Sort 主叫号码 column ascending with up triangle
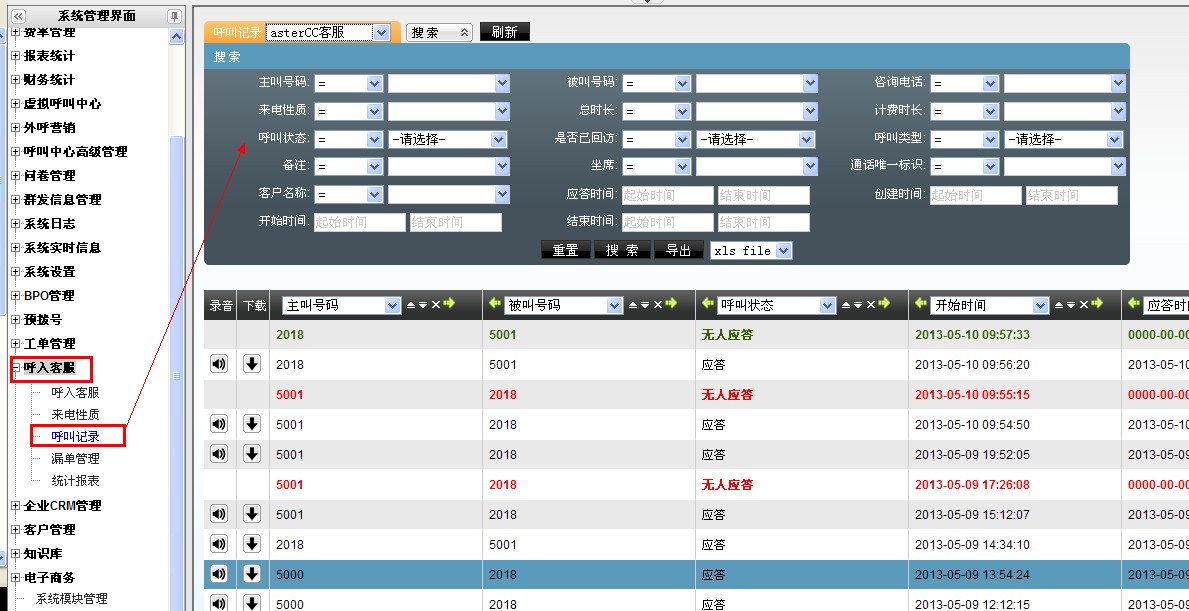The height and width of the screenshot is (611, 1189). (x=411, y=305)
